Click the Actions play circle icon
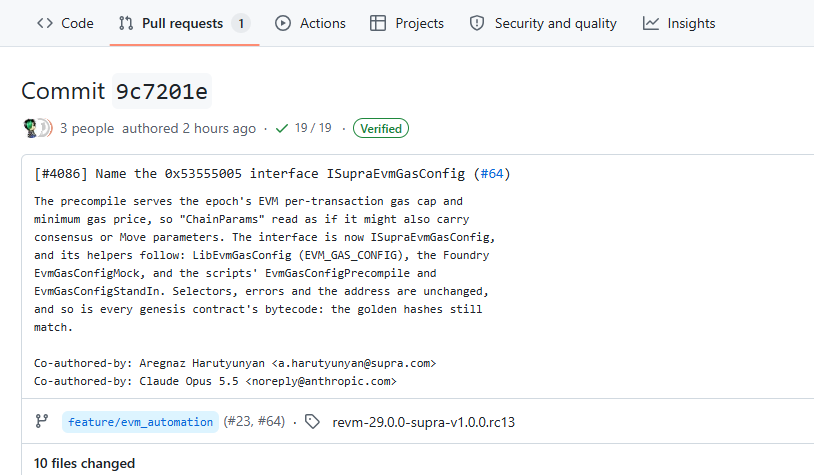 click(283, 23)
